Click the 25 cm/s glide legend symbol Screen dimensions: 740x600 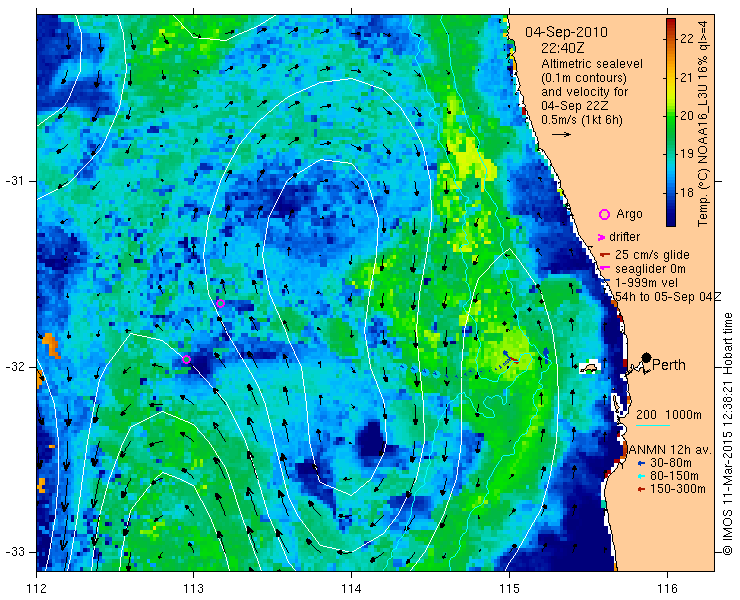point(605,255)
